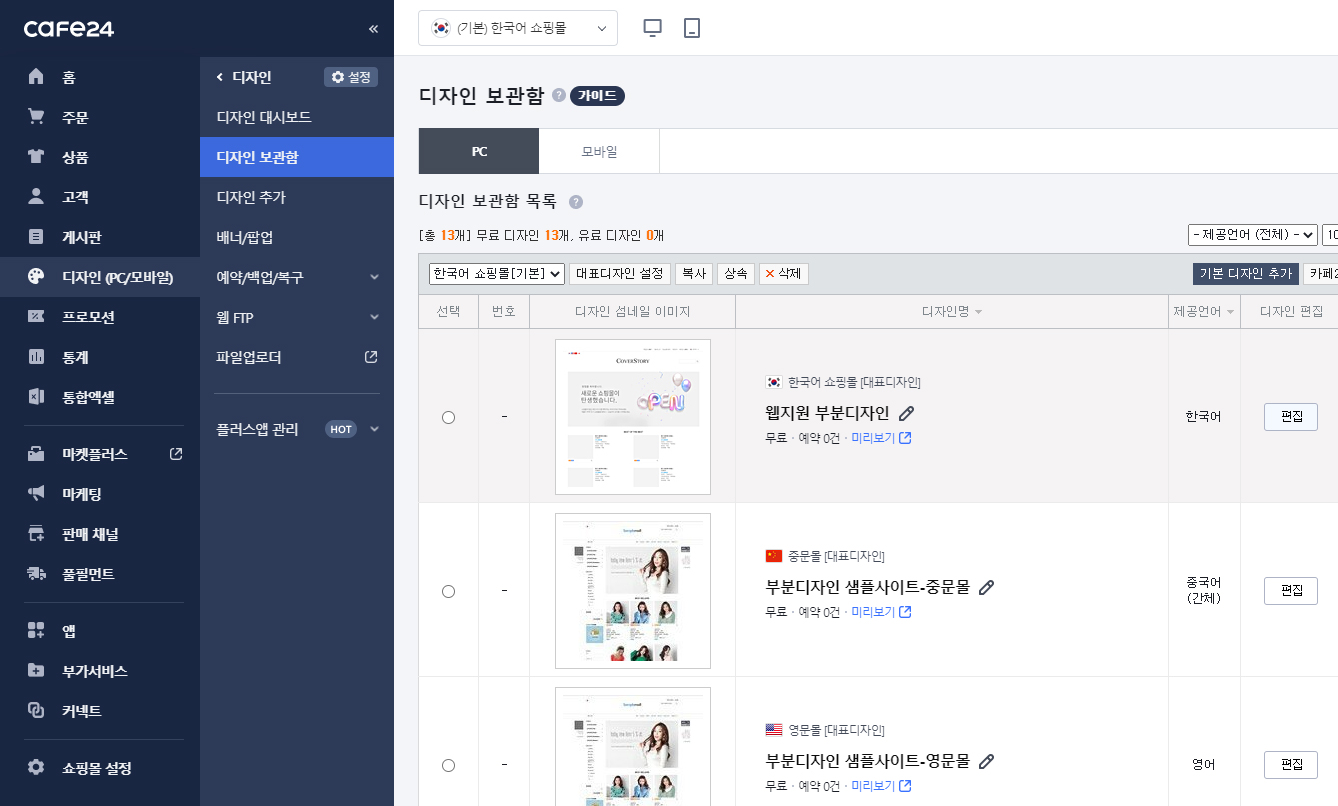Click the chart icon beside 통계
1338x806 pixels.
[36, 357]
